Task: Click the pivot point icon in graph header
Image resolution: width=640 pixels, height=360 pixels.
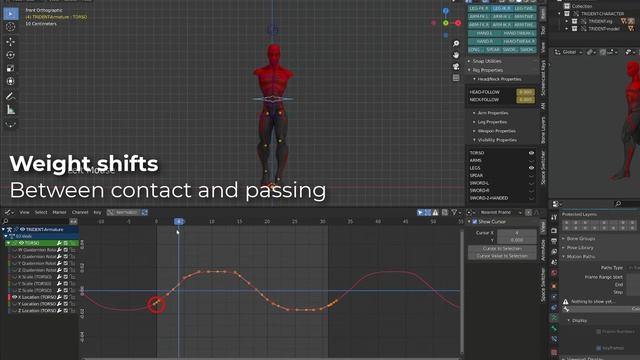Action: [469, 212]
